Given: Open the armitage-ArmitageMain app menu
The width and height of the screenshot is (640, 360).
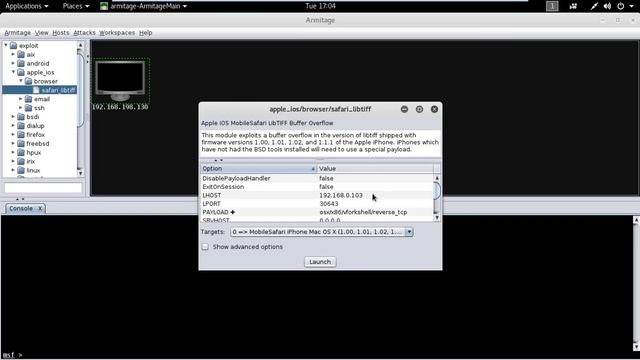Looking at the screenshot, I should pyautogui.click(x=144, y=6).
